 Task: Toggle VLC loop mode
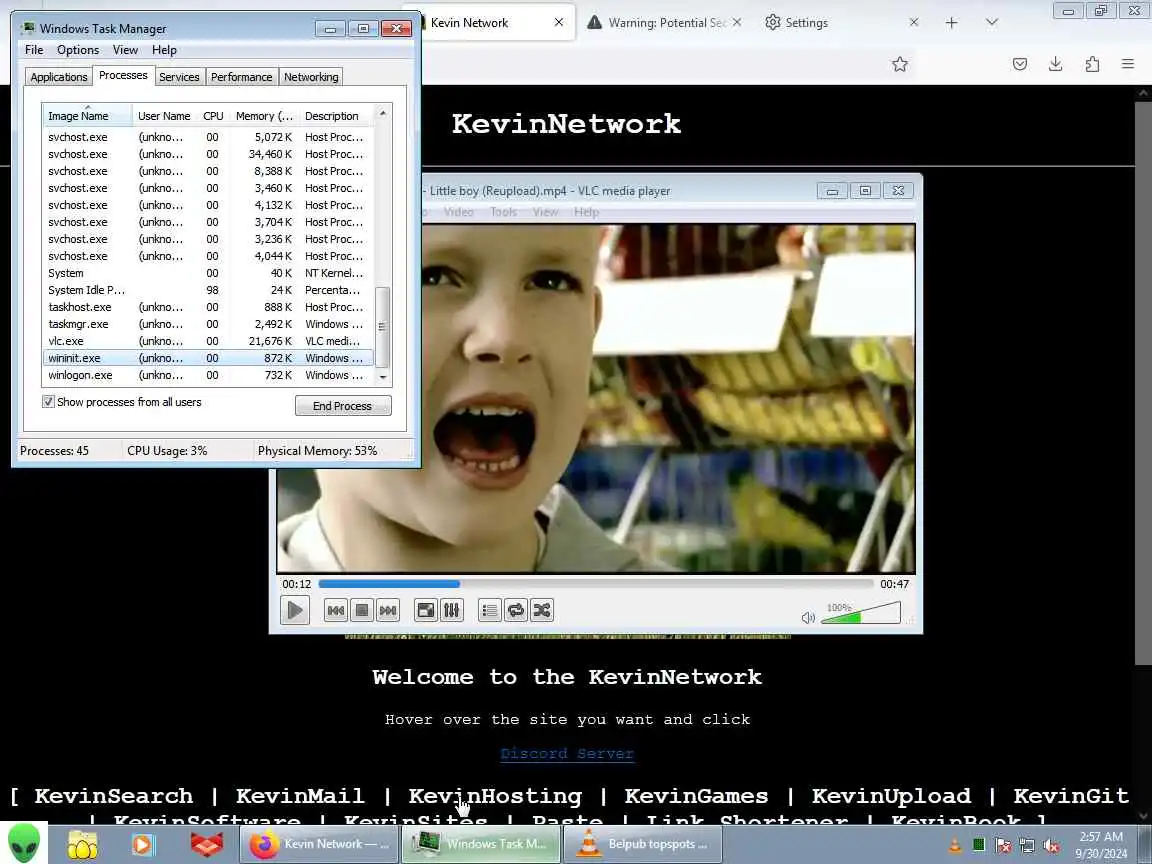516,611
